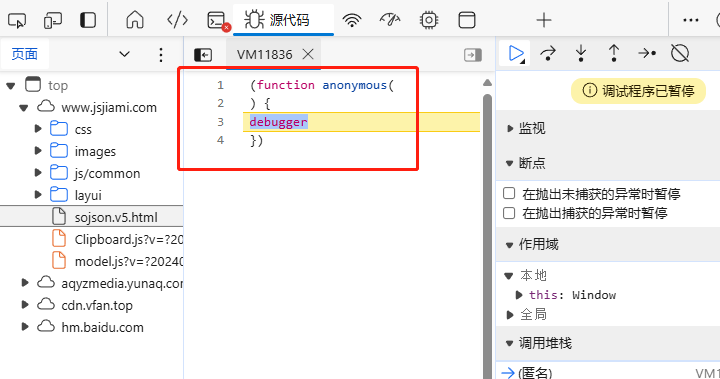Expand the aqyzmedia.yunaq.com domain node
720x379 pixels.
coord(25,283)
